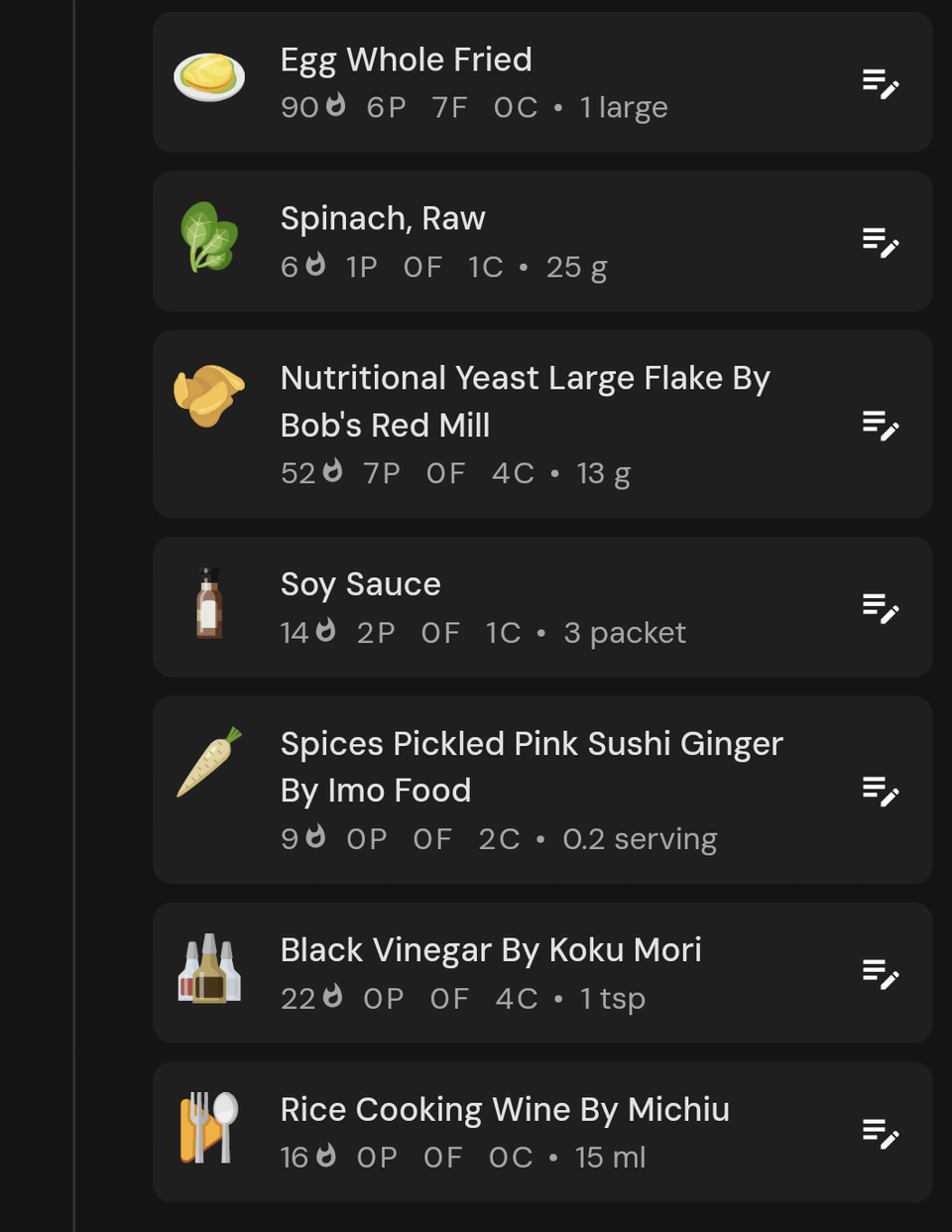Edit Rice Cooking Wine By Michiu entry
This screenshot has width=952, height=1232.
coord(881,1133)
